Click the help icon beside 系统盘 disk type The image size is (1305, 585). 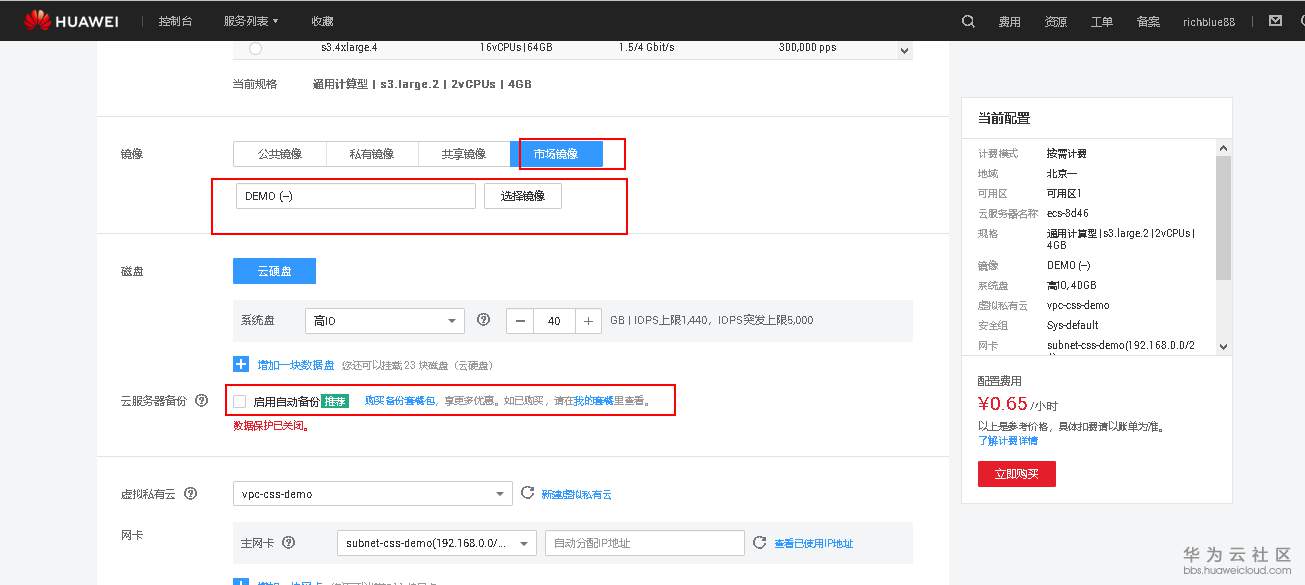click(x=484, y=321)
